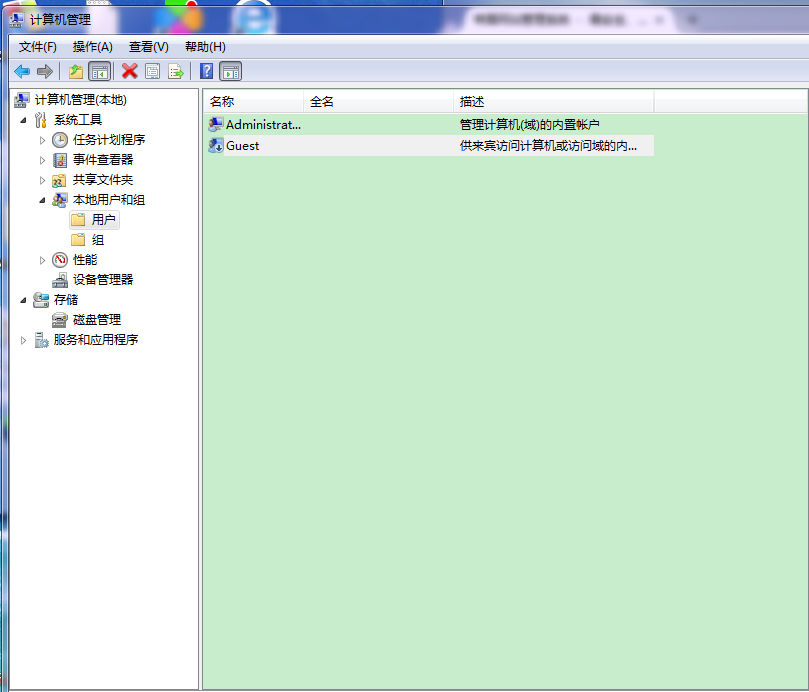Click the 事件查看器 icon
The height and width of the screenshot is (692, 809).
[60, 160]
